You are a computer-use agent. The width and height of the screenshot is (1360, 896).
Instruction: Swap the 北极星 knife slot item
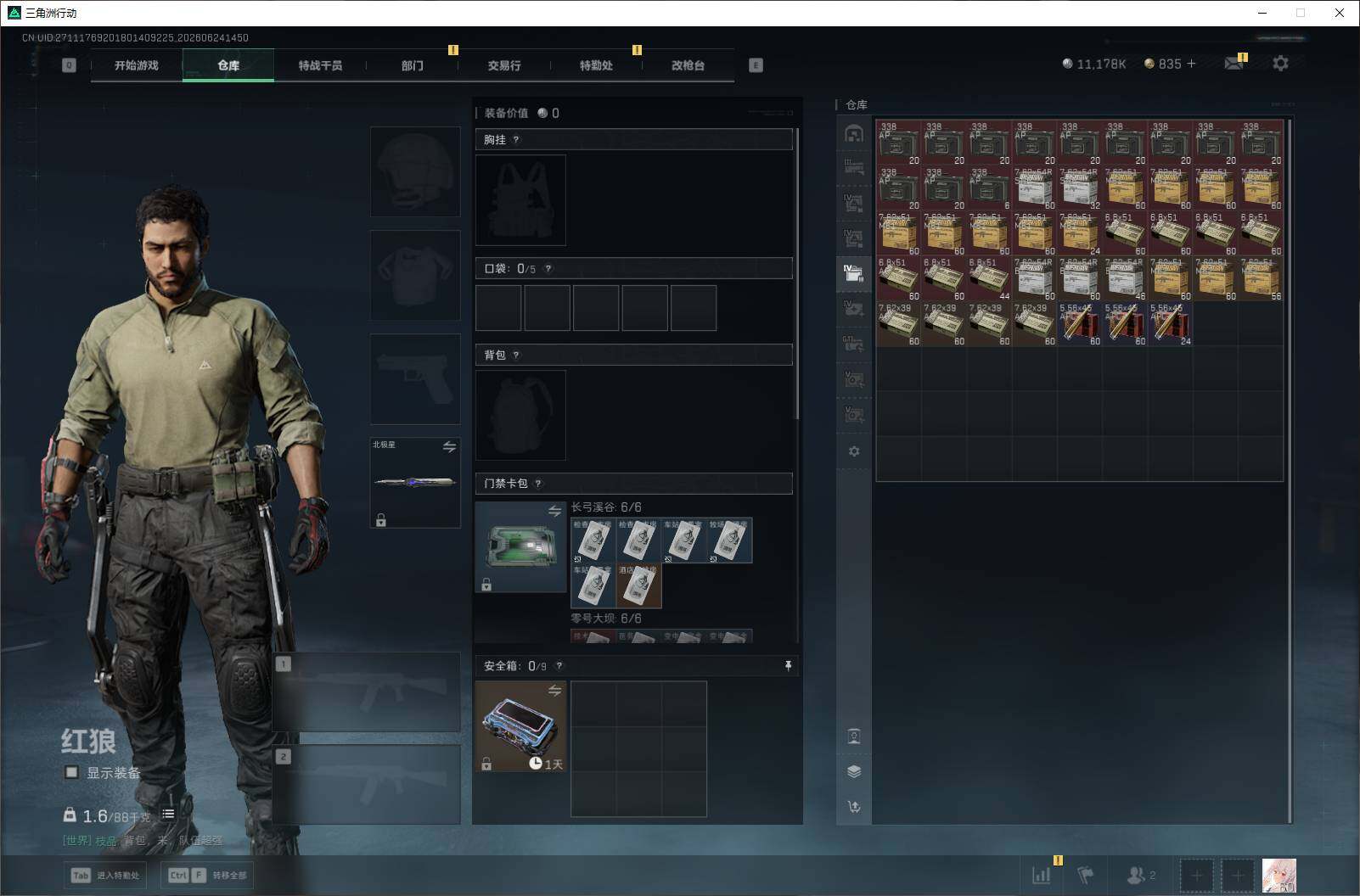[449, 446]
